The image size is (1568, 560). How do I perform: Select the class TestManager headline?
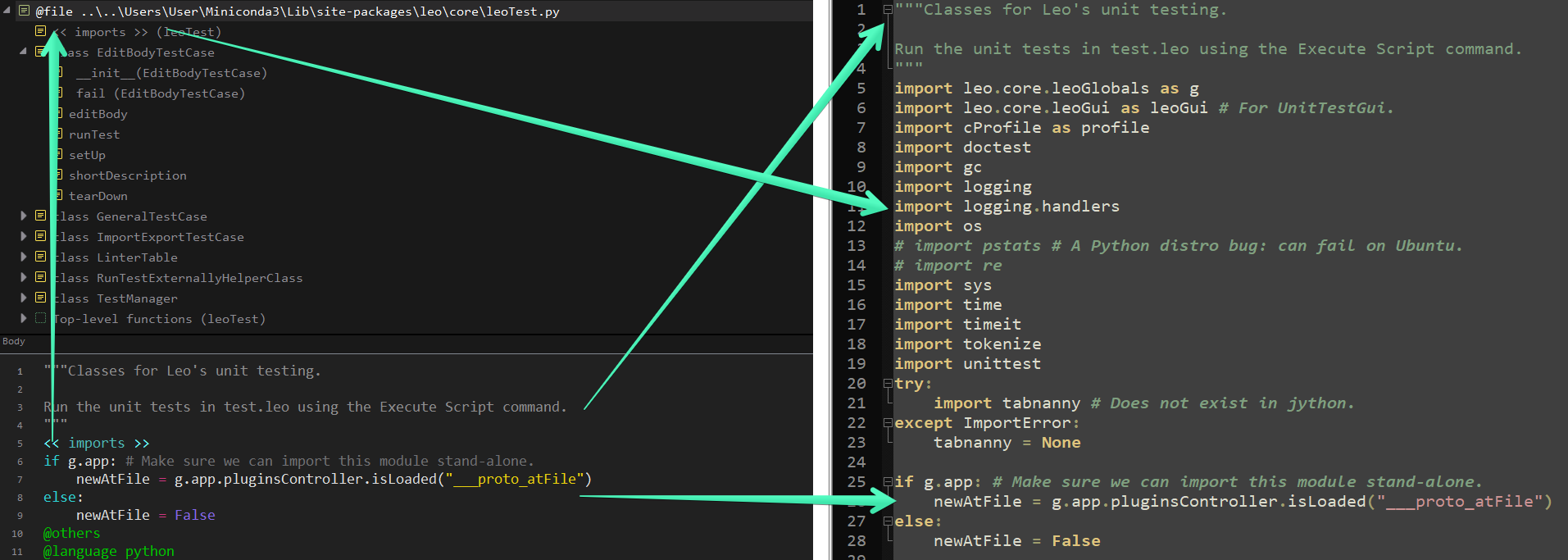[116, 298]
